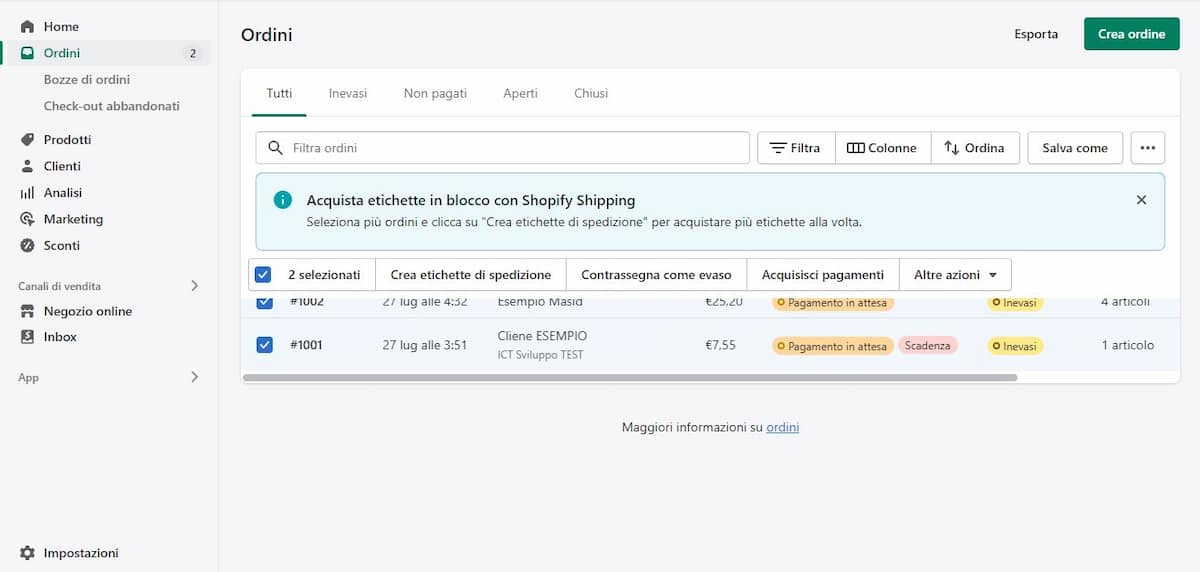Image resolution: width=1200 pixels, height=572 pixels.
Task: Uncheck the checkbox for order #1001
Action: pos(265,345)
